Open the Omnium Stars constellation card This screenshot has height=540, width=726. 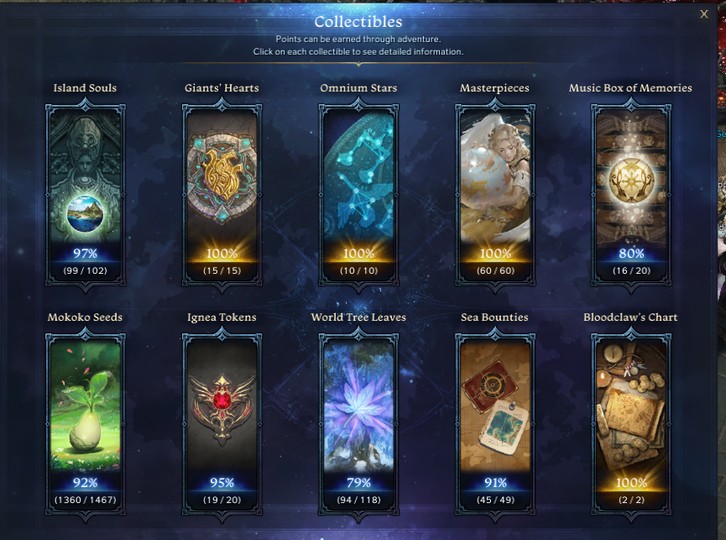tap(358, 195)
